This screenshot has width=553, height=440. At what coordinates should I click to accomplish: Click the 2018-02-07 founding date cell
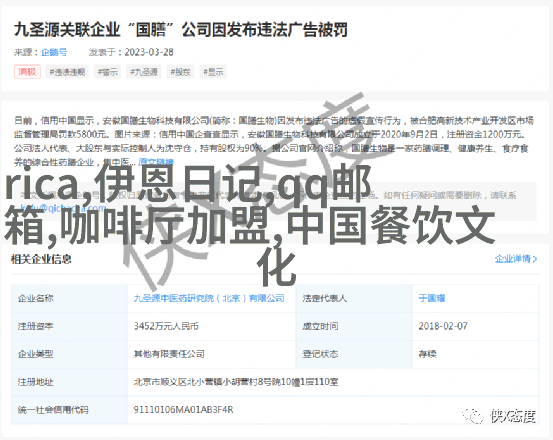[475, 326]
